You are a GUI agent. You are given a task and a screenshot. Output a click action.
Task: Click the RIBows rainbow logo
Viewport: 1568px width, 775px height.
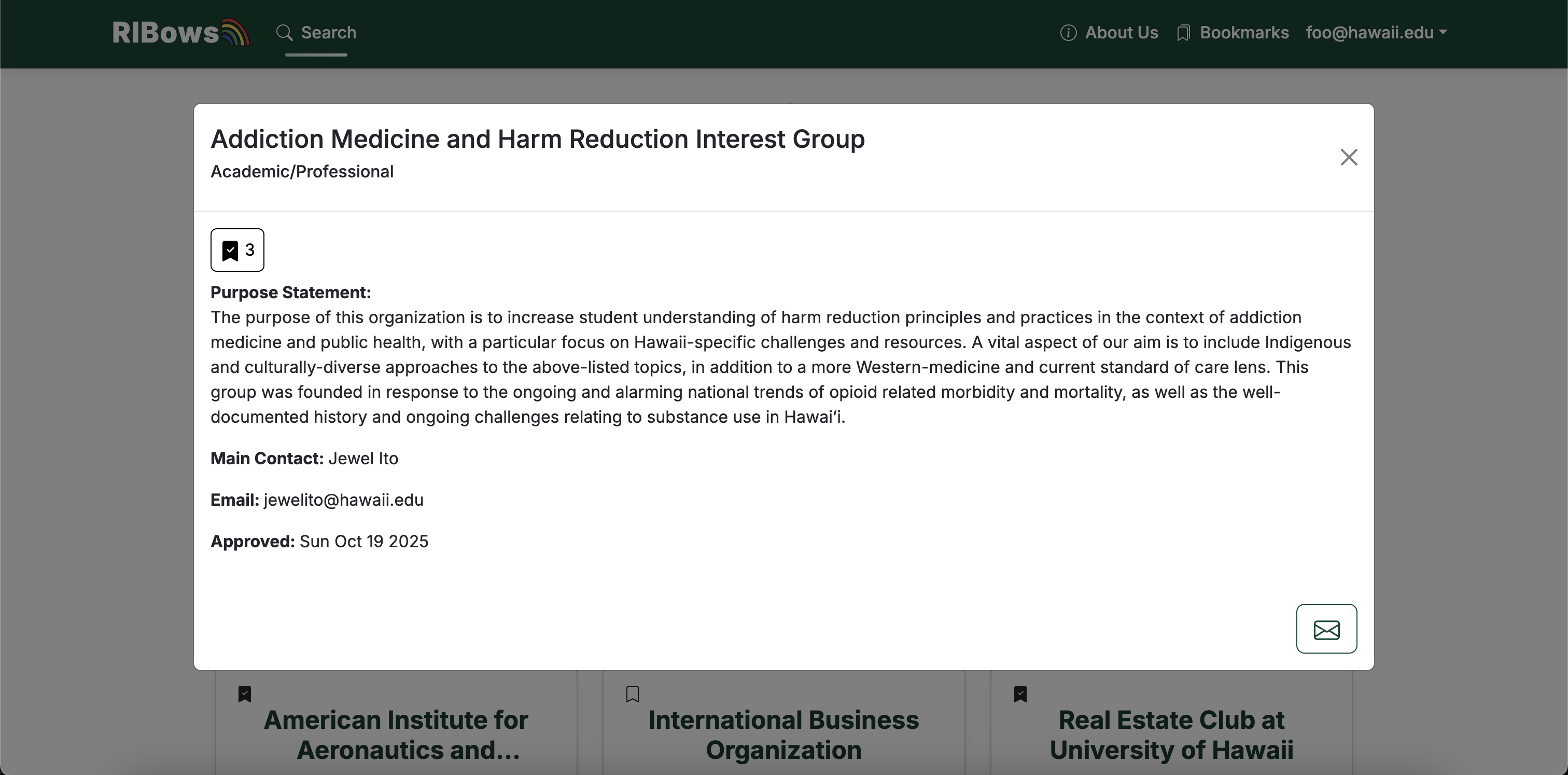pos(181,33)
